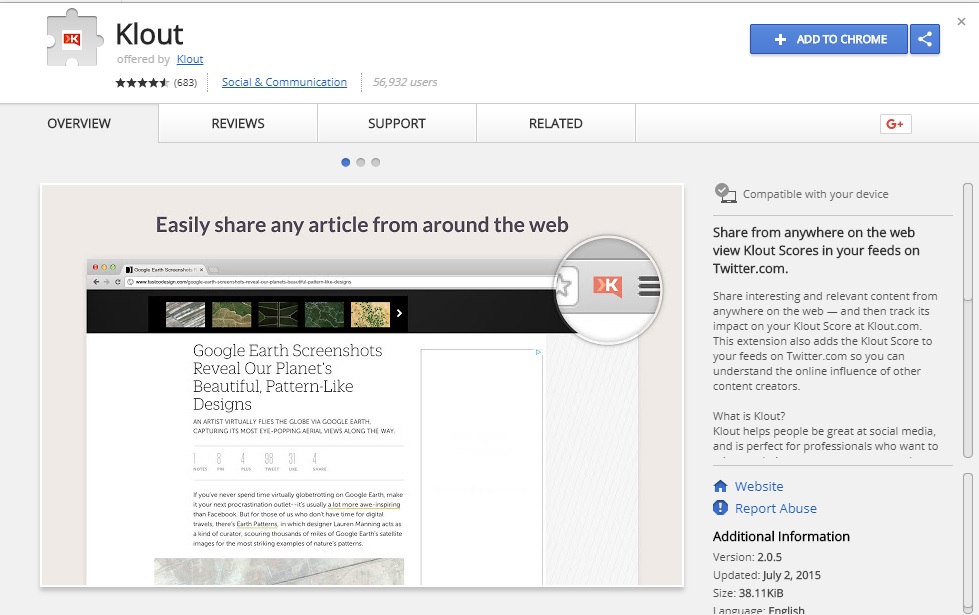Click the Website home icon
Viewport: 979px width, 615px height.
(721, 486)
